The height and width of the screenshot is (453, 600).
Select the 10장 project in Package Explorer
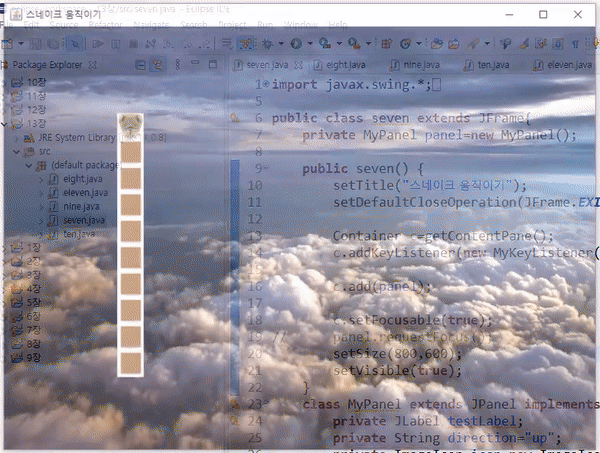pos(36,82)
